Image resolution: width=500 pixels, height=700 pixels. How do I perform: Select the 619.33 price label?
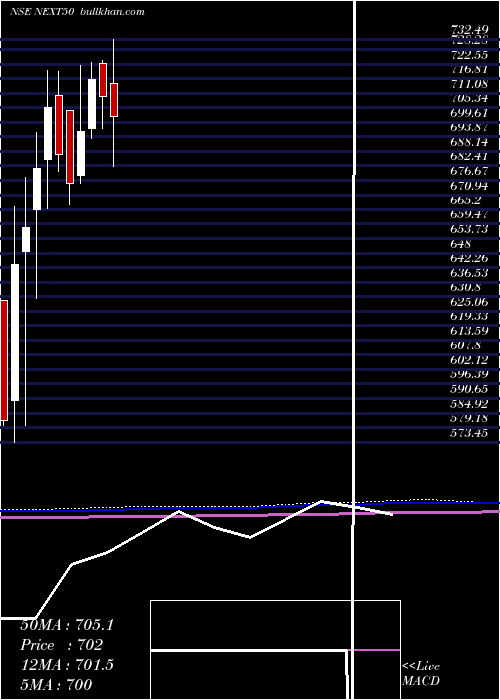pyautogui.click(x=470, y=317)
